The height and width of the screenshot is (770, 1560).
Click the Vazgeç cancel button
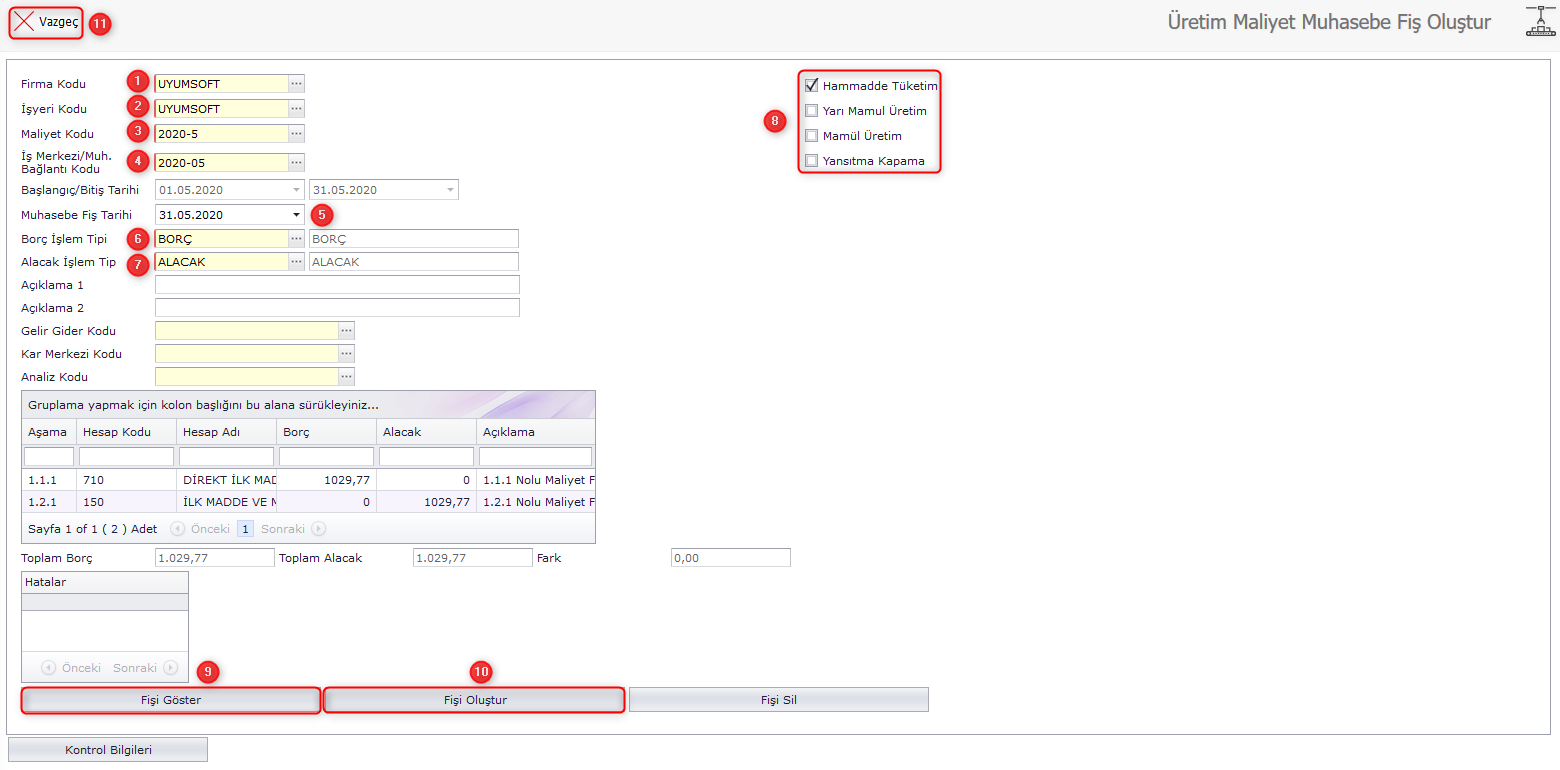[46, 22]
